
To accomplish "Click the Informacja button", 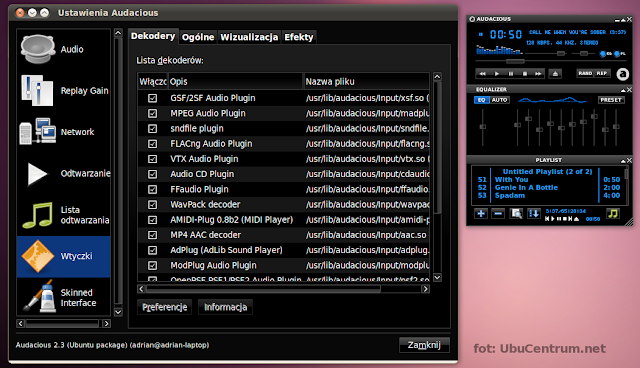I will [225, 307].
